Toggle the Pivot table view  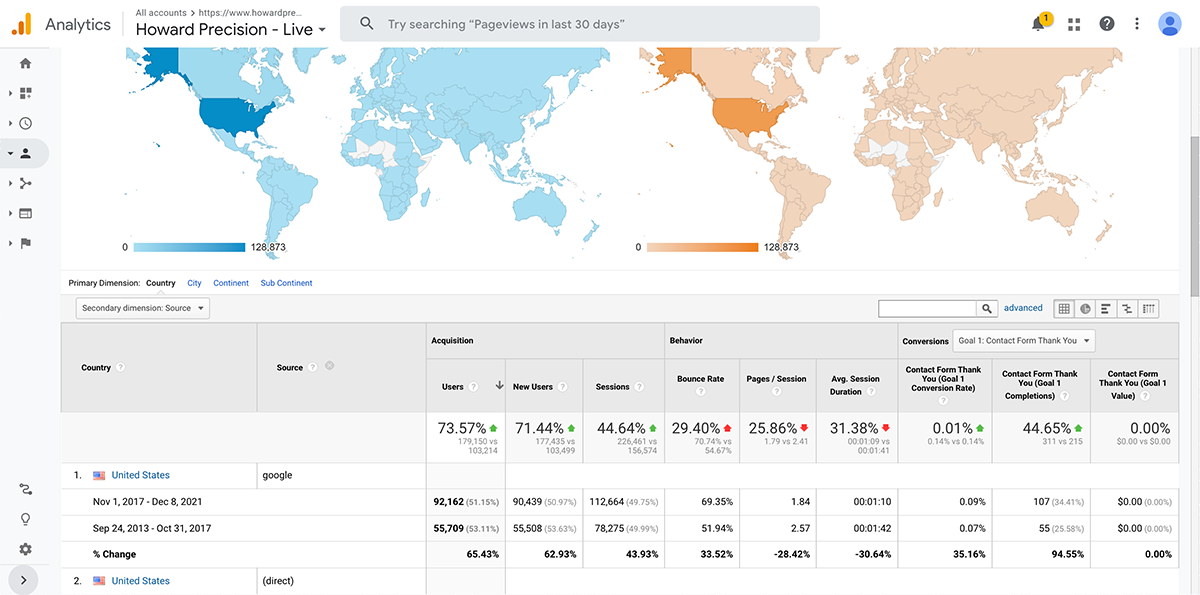[1149, 308]
